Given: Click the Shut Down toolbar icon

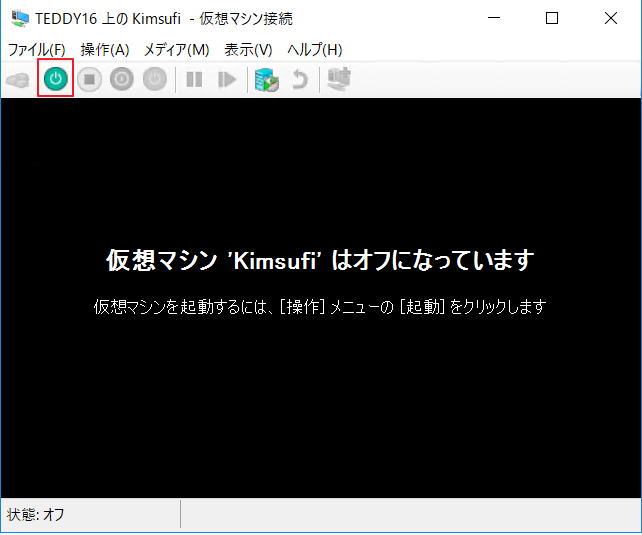Looking at the screenshot, I should [x=122, y=80].
